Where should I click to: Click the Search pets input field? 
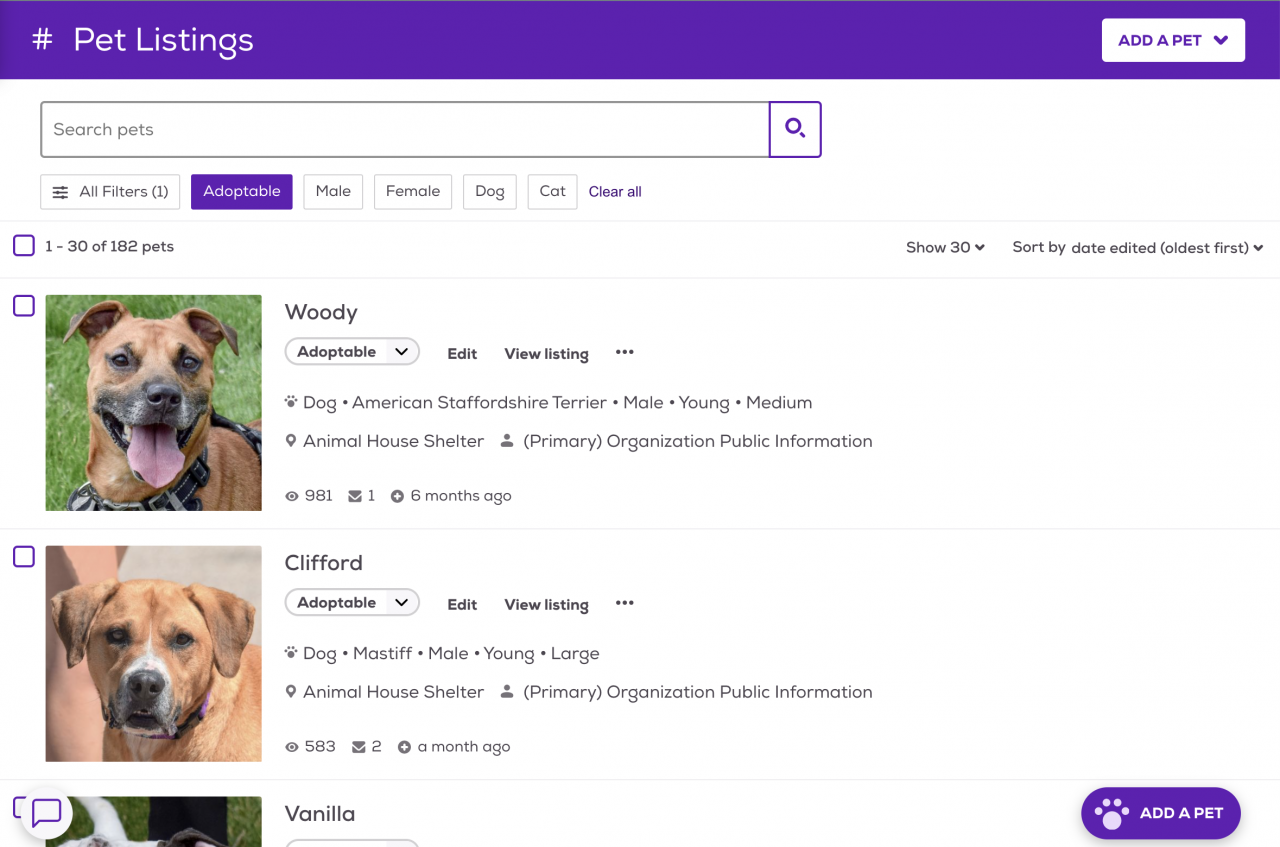404,129
